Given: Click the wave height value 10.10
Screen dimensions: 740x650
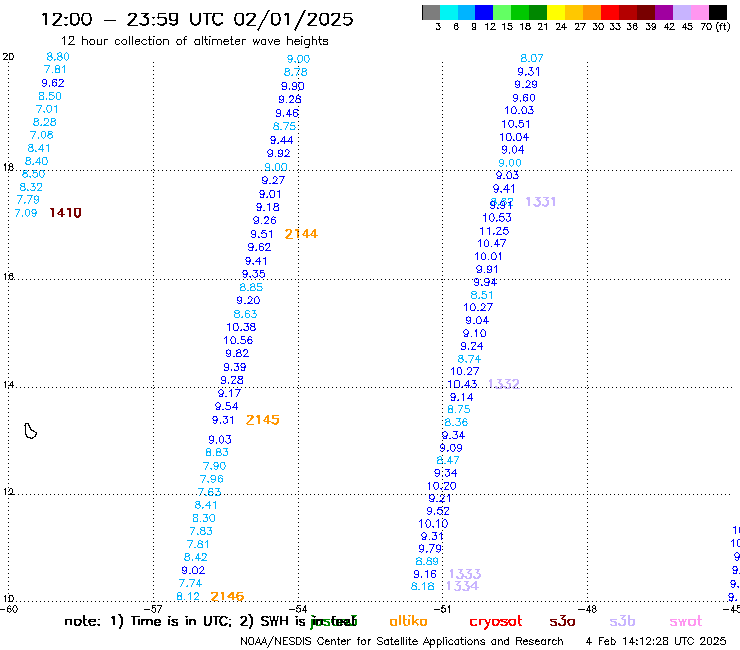Looking at the screenshot, I should (x=433, y=524).
